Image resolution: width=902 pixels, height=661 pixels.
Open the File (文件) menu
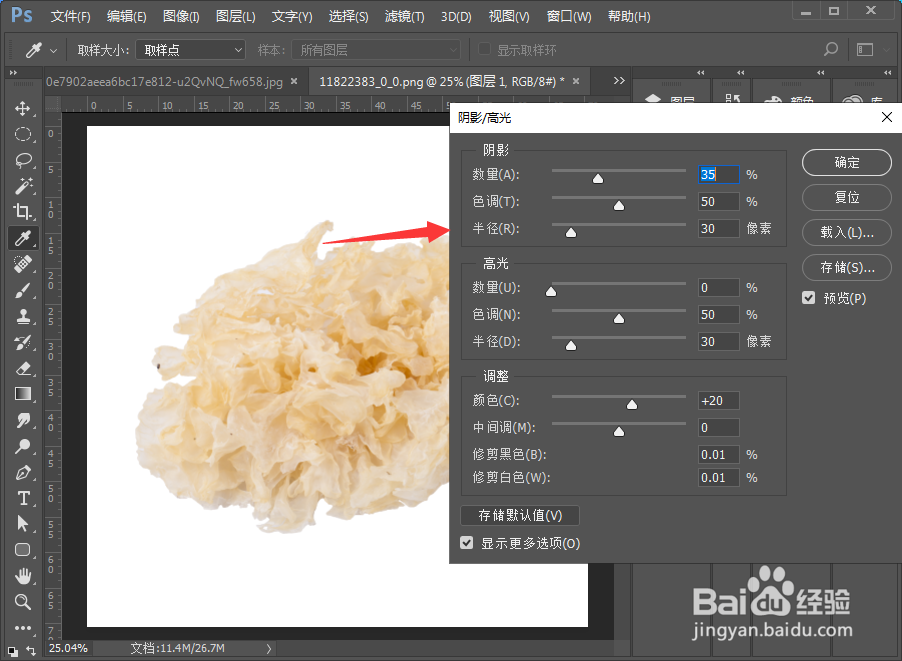70,17
